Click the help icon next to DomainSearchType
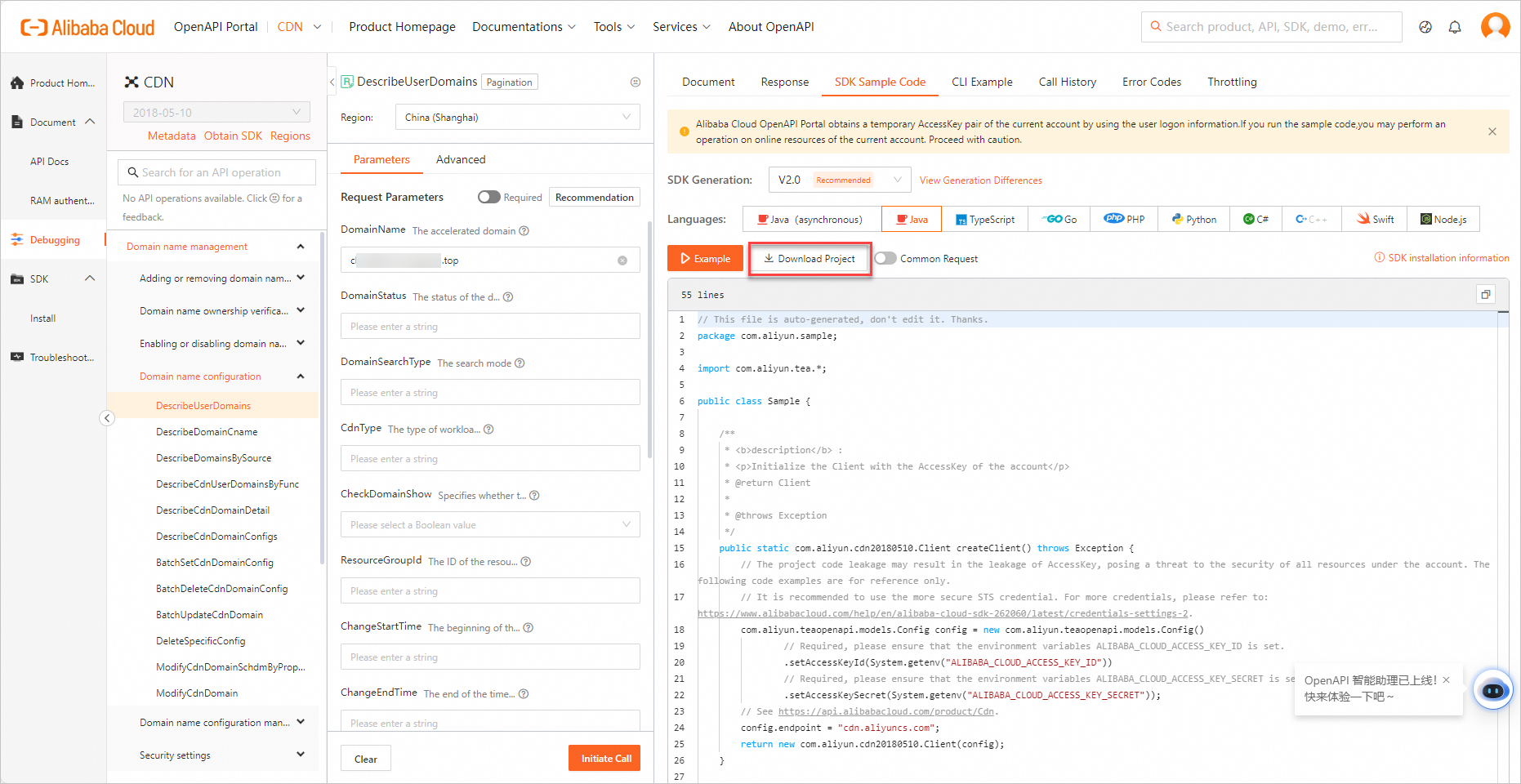Screen dimensions: 1521x784 520,363
